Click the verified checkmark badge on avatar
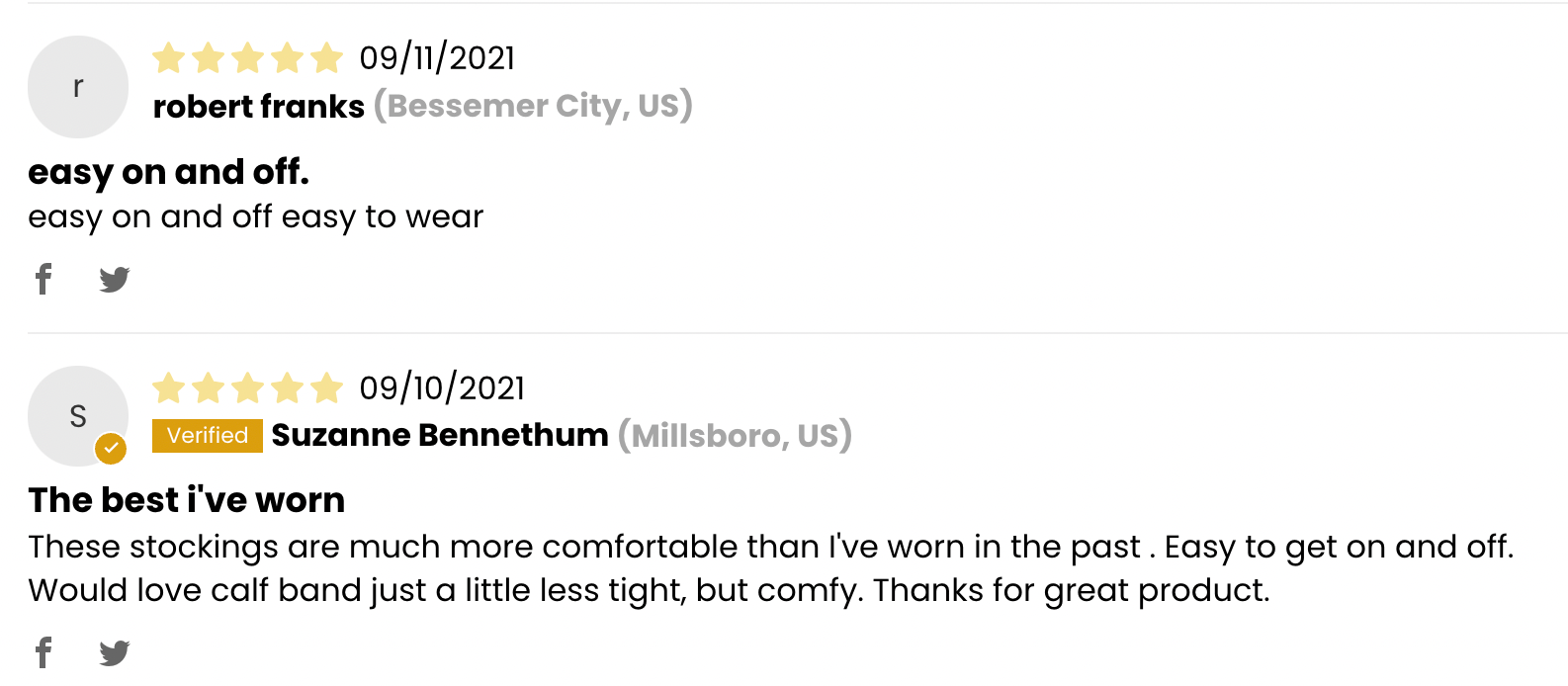This screenshot has height=686, width=1568. (111, 448)
